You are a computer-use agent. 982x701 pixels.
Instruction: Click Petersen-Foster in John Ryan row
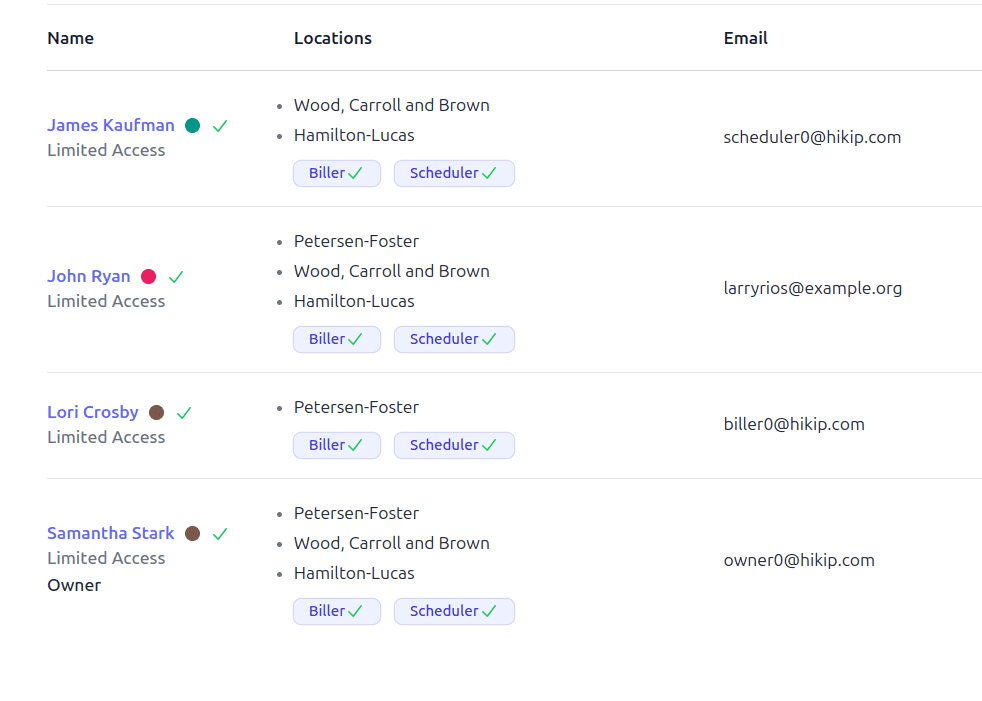click(x=356, y=241)
